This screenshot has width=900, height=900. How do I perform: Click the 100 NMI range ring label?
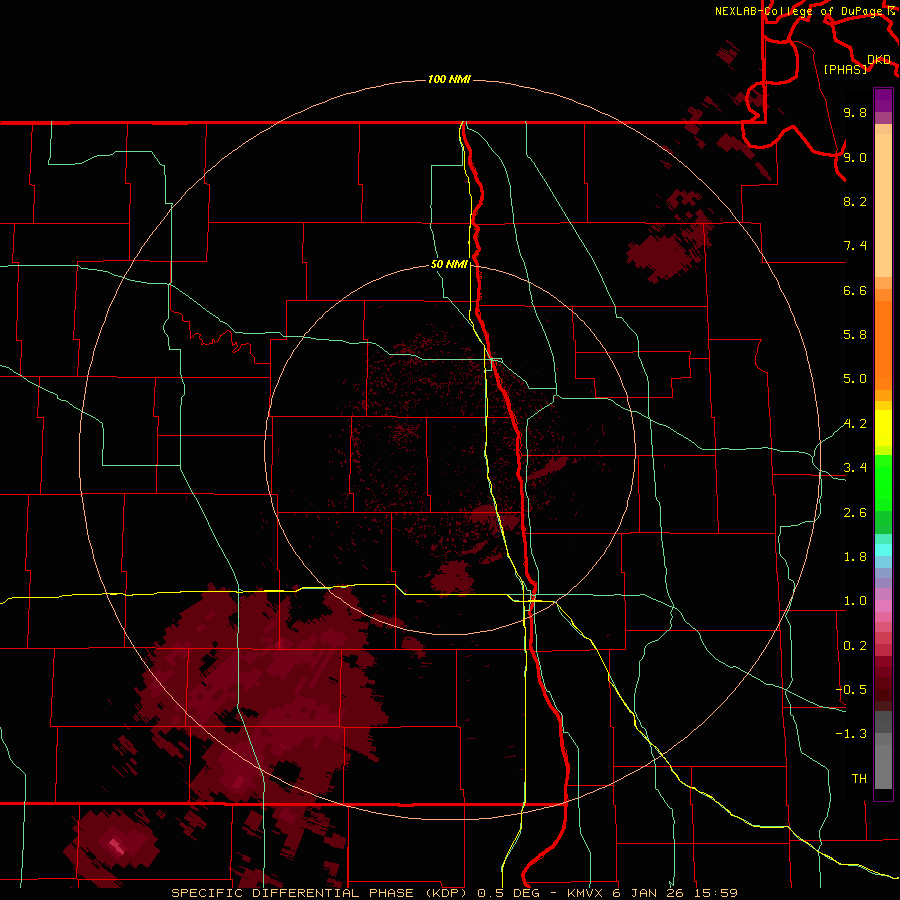click(x=449, y=79)
